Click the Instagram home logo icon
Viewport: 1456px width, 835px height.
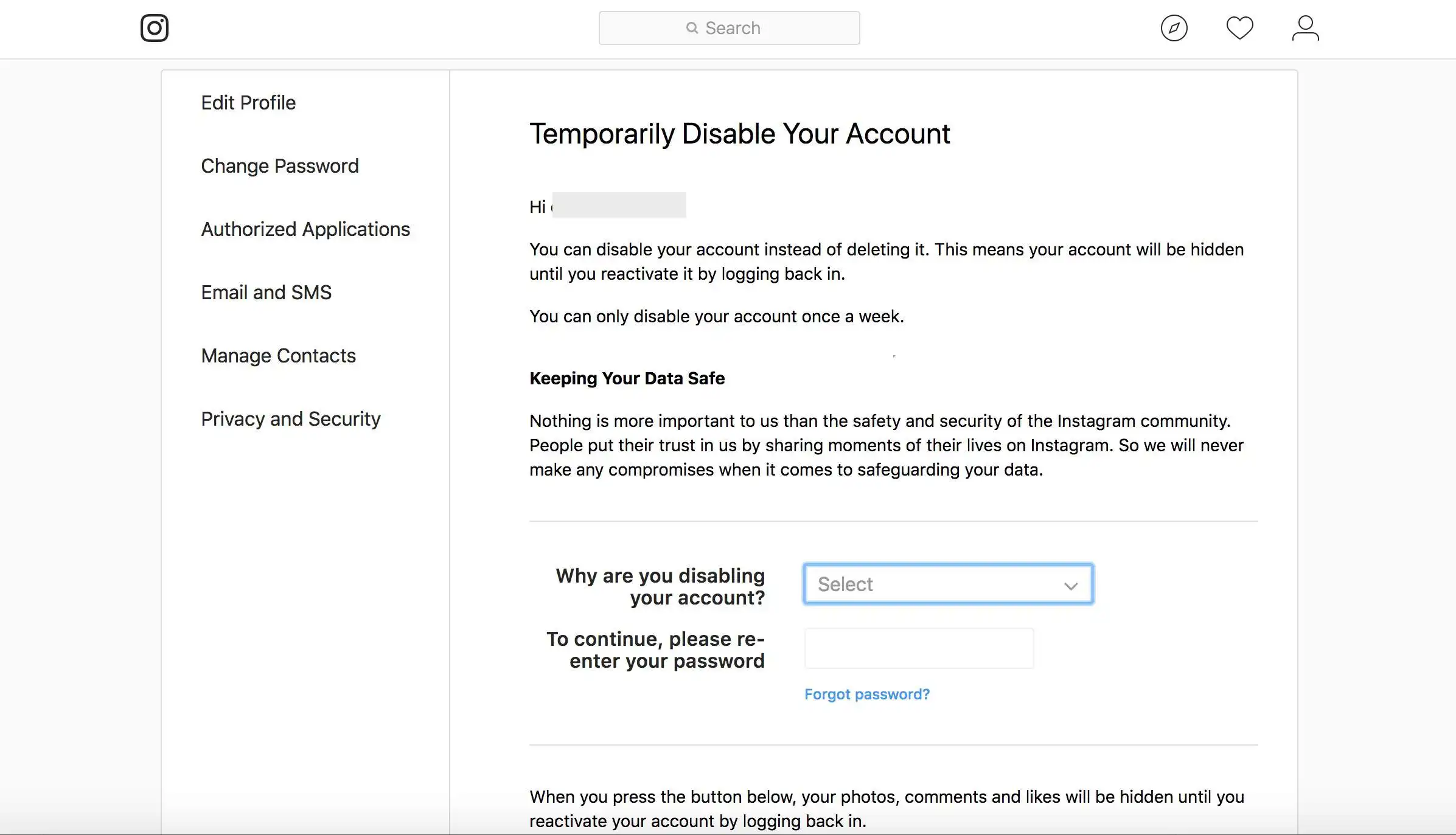pos(155,28)
